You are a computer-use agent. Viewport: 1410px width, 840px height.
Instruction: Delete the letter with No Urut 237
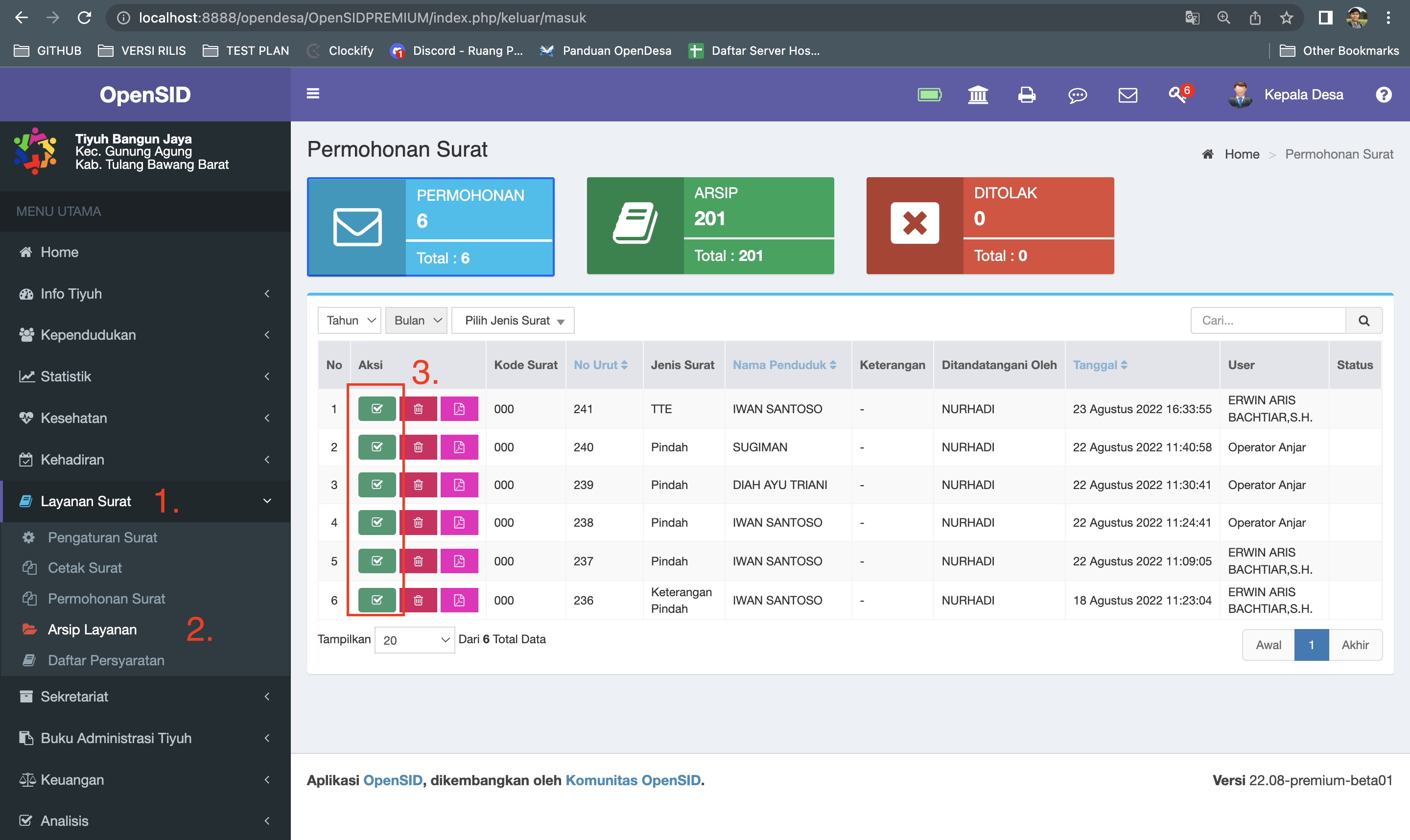418,561
